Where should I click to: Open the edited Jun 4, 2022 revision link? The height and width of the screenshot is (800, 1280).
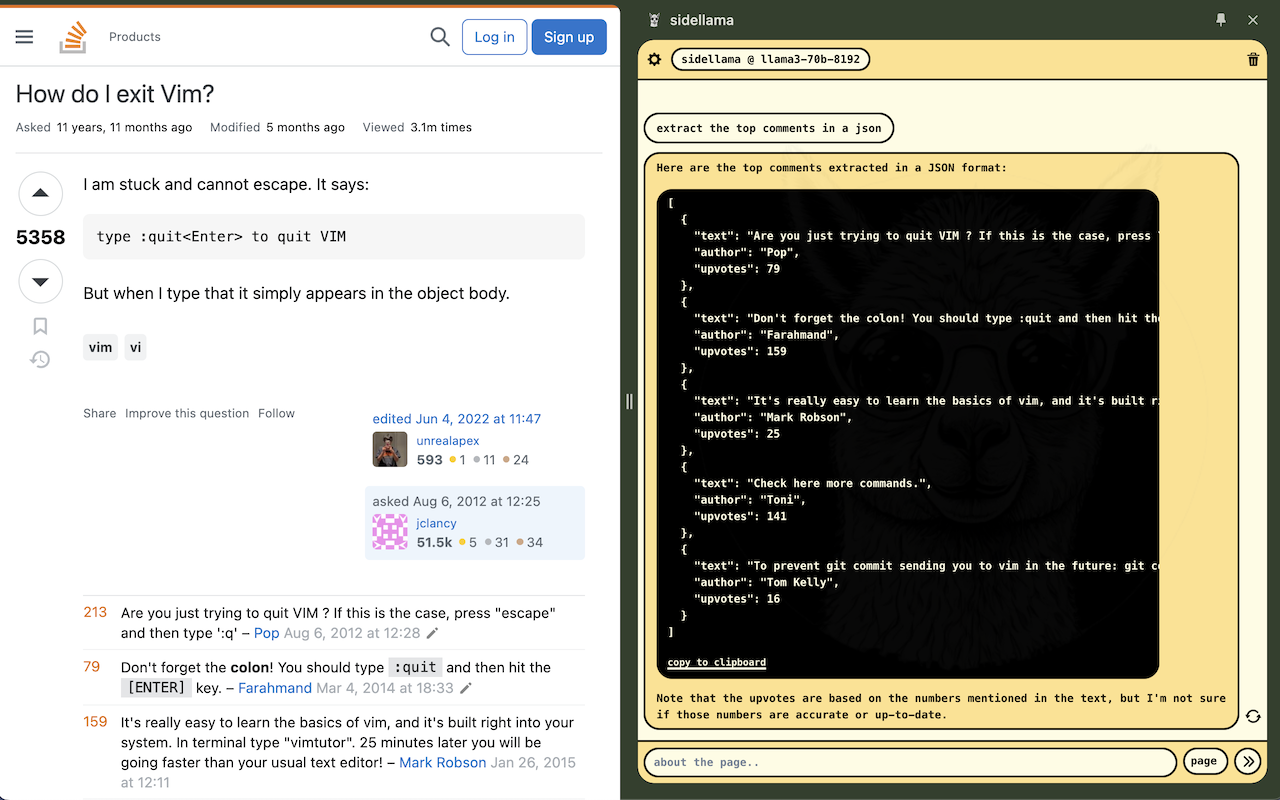(x=457, y=419)
